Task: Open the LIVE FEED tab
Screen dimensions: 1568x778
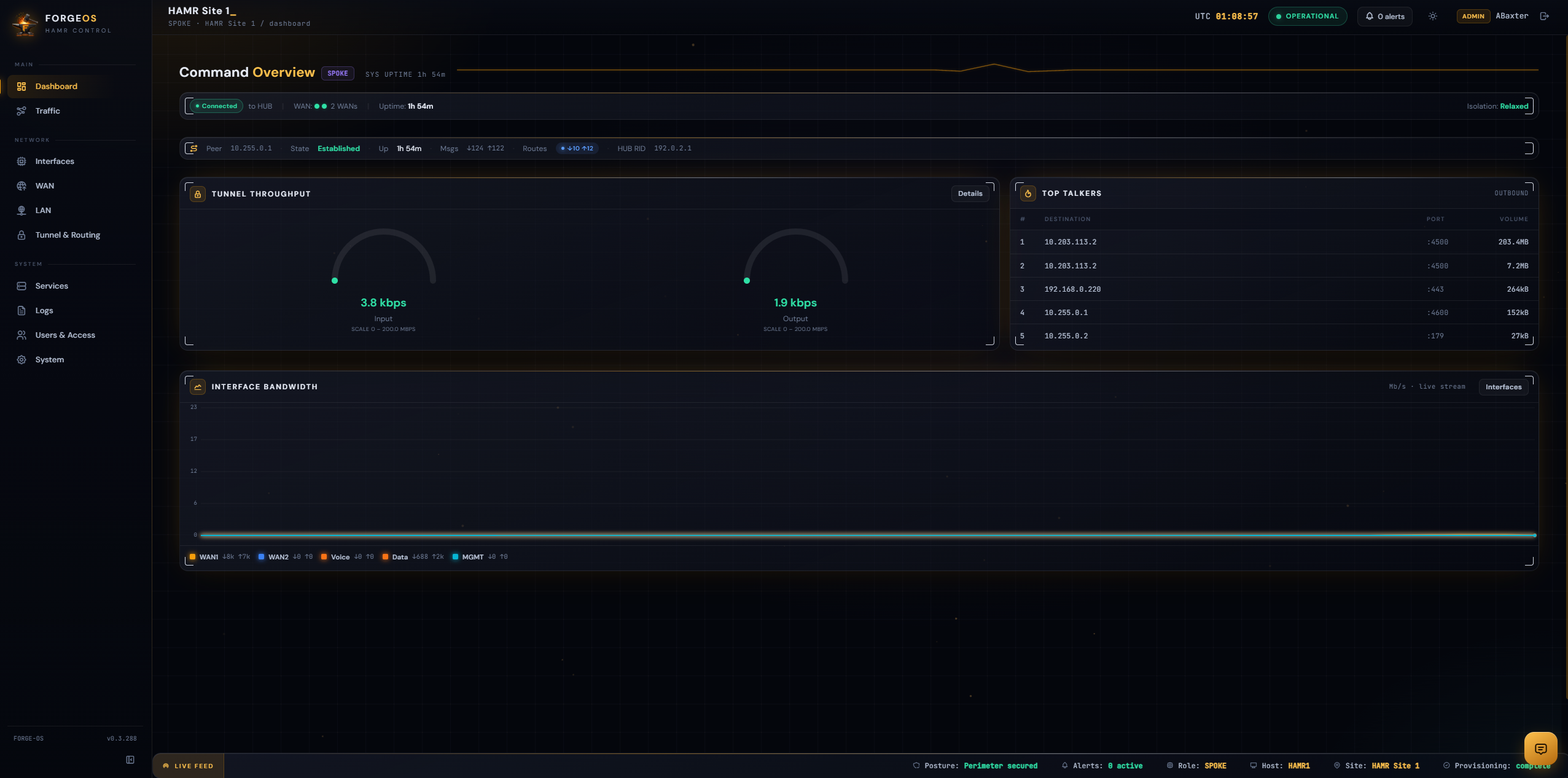Action: [x=189, y=766]
